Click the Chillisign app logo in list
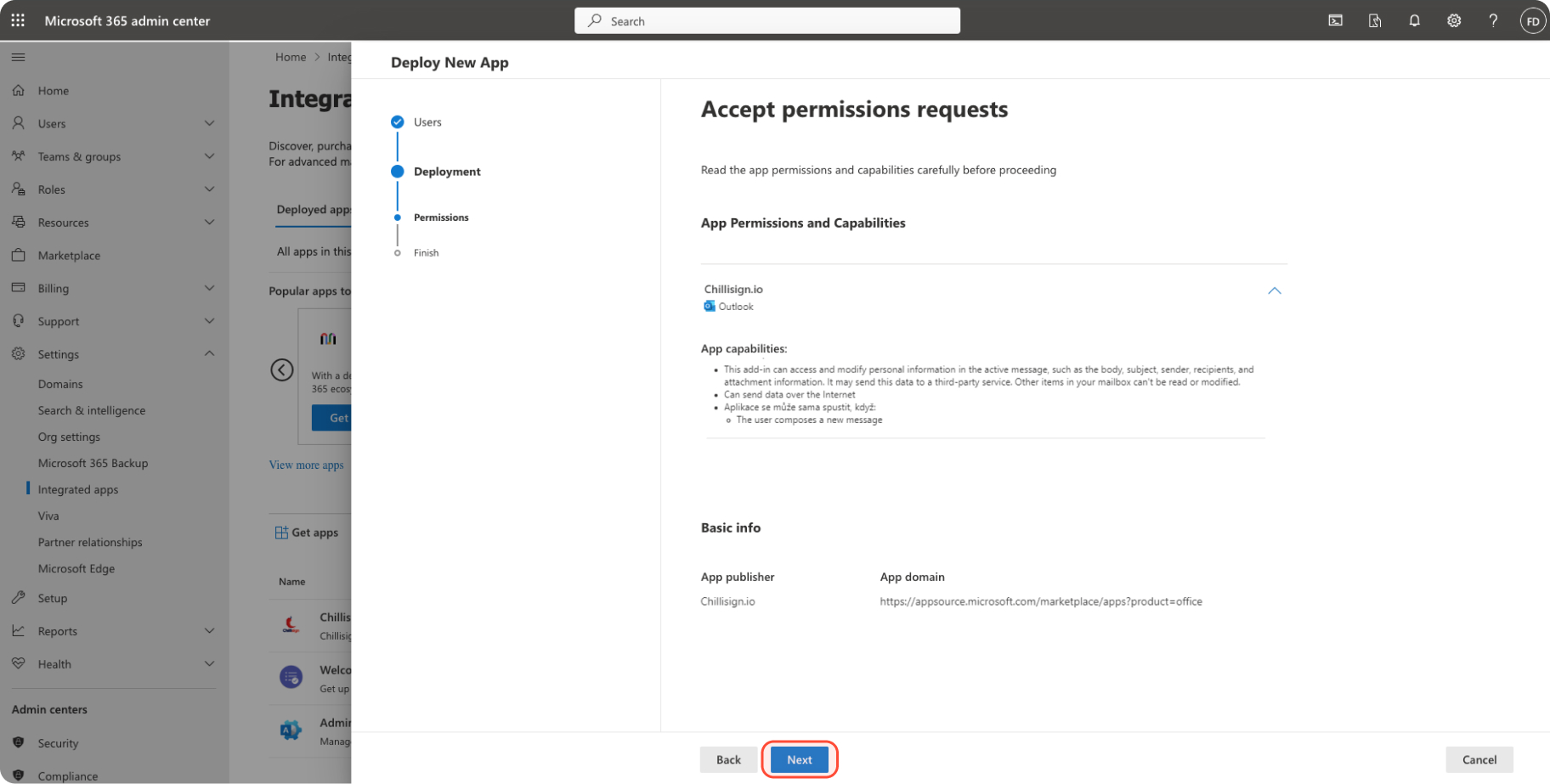The image size is (1550, 784). 291,625
